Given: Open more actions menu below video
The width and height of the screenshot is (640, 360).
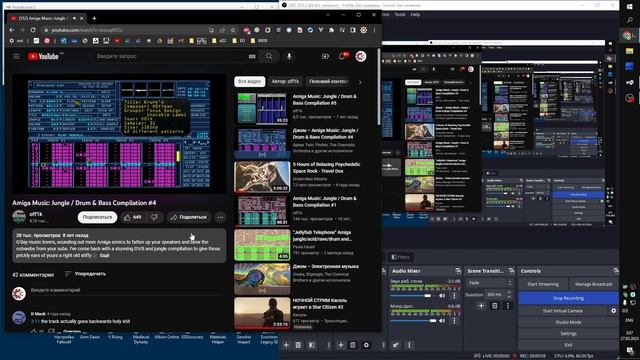Looking at the screenshot, I should [x=220, y=217].
